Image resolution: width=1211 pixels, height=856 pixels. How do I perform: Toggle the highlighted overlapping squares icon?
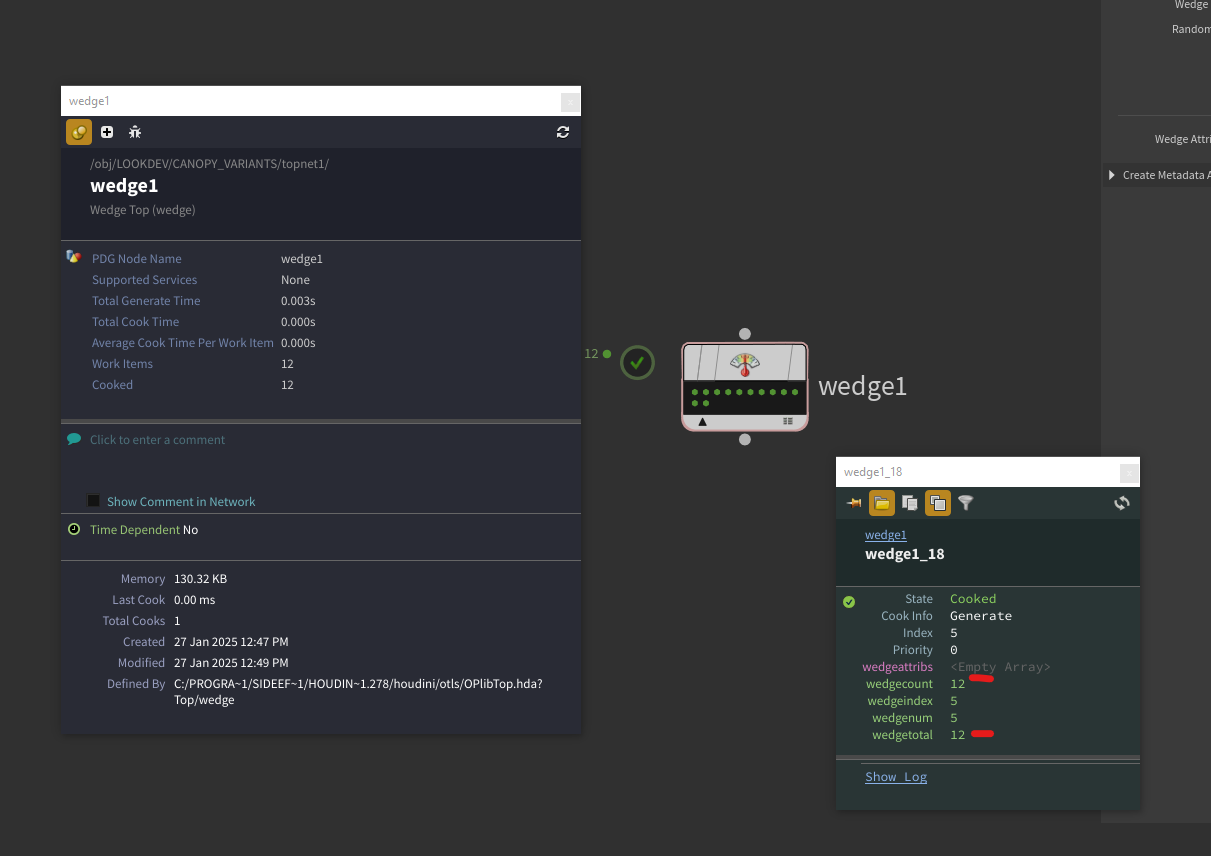click(937, 503)
